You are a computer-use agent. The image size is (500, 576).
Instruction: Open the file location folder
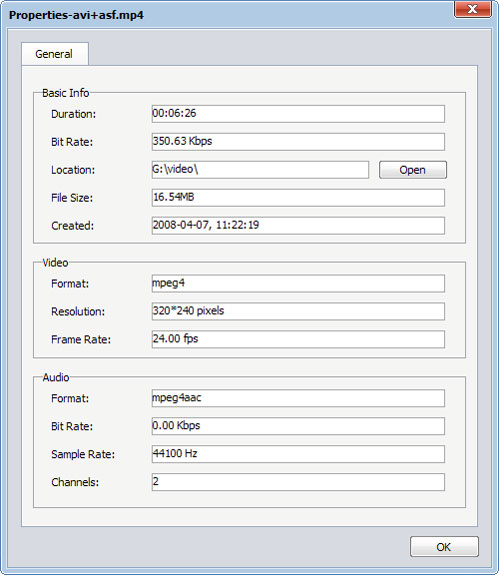click(413, 170)
